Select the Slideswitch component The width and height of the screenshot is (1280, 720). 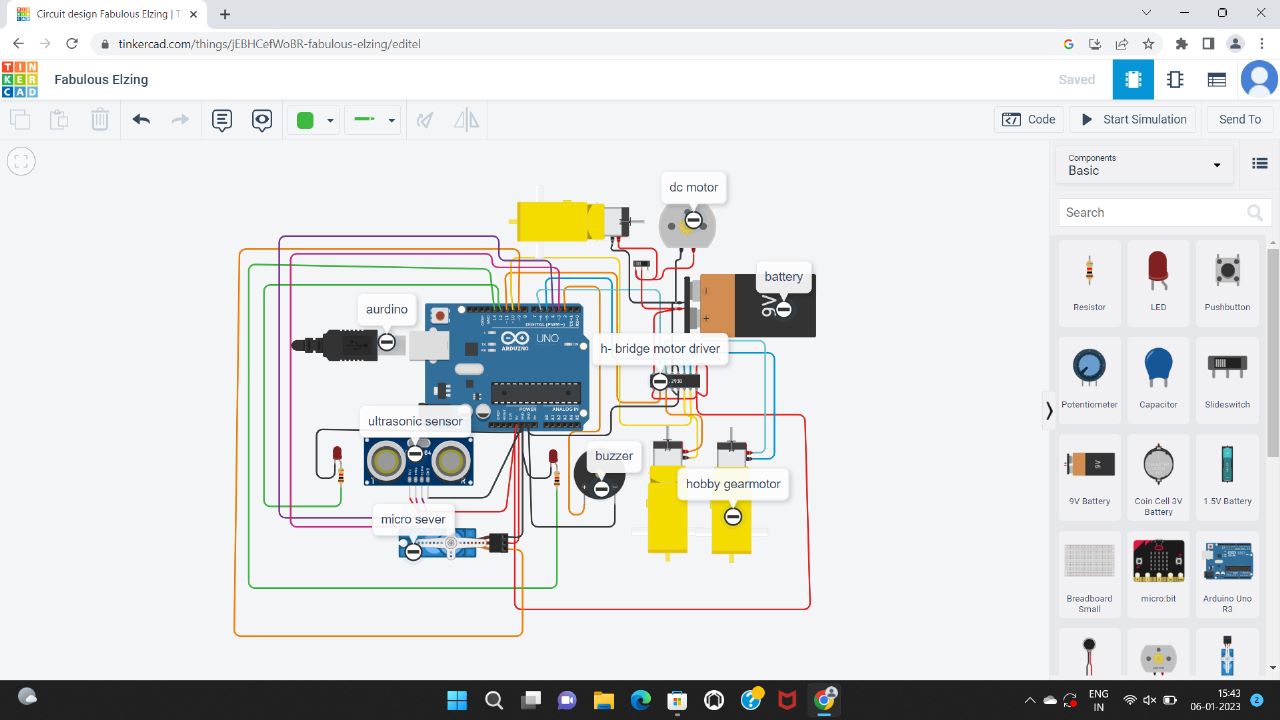coord(1227,380)
